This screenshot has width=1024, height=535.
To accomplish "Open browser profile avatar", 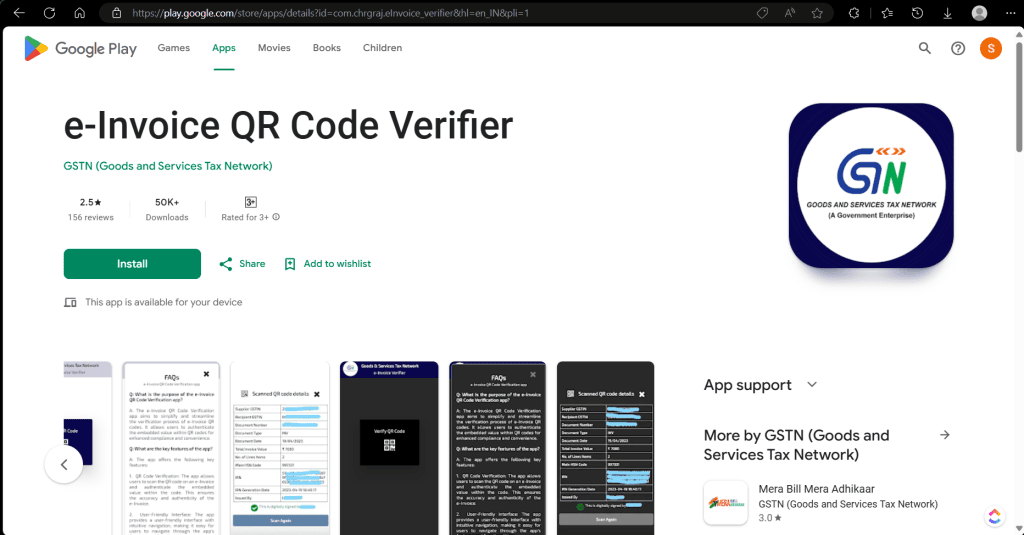I will pos(979,13).
